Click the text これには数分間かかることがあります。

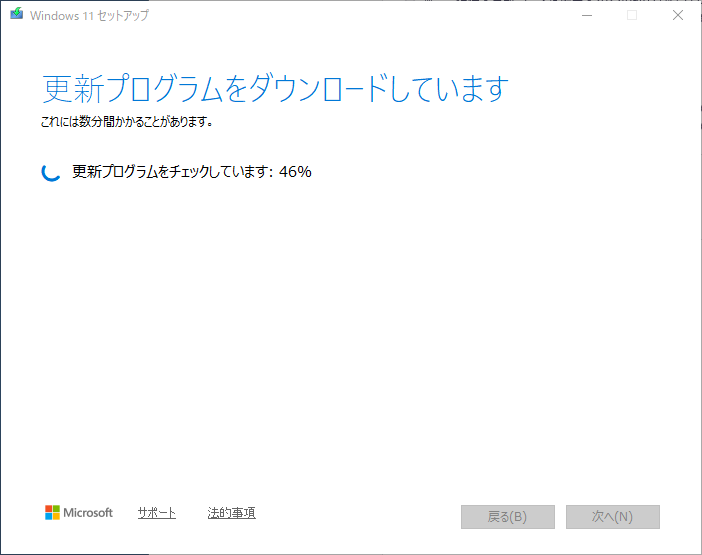[127, 121]
